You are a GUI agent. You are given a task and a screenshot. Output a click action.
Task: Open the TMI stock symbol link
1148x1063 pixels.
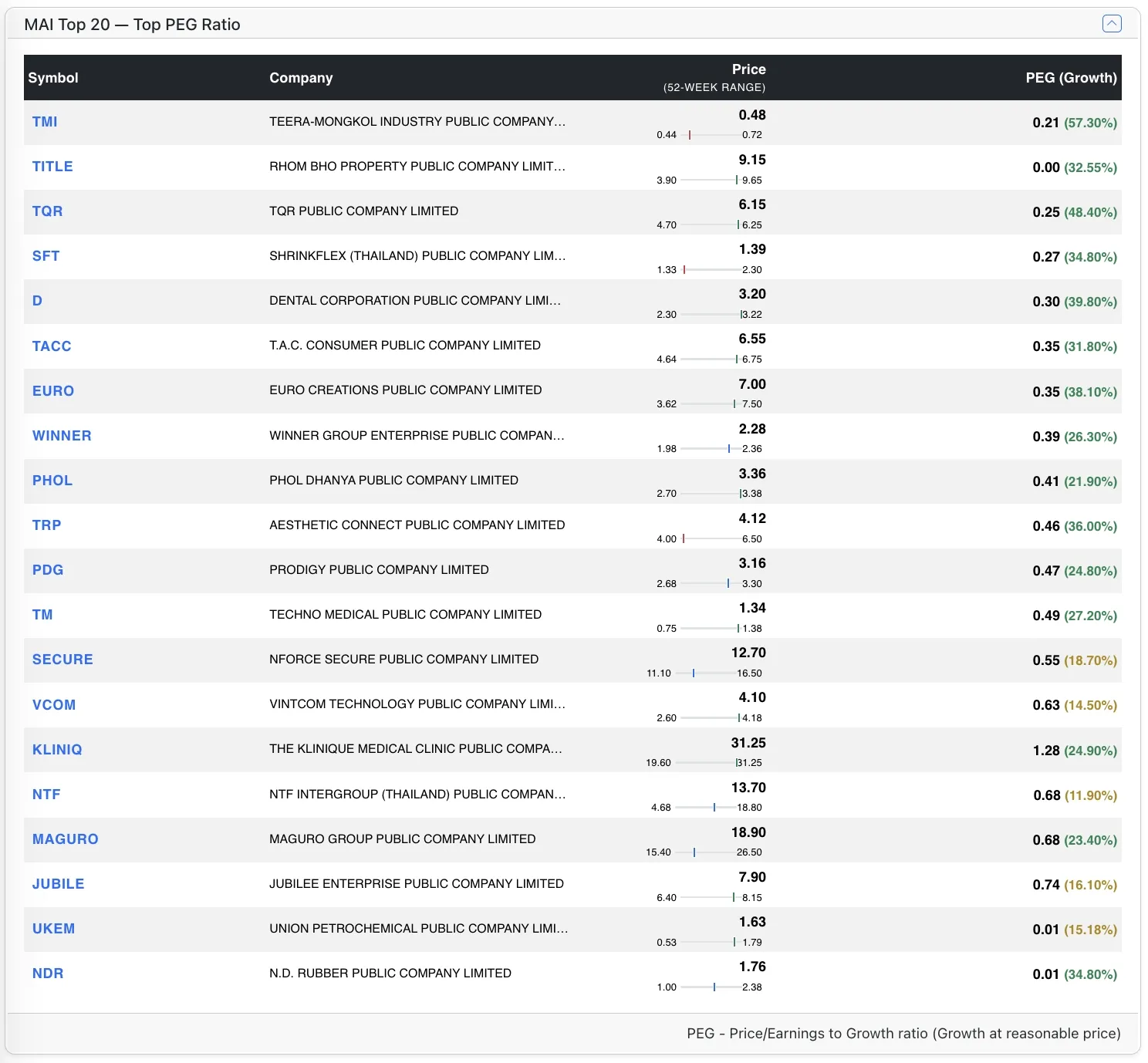pos(45,122)
